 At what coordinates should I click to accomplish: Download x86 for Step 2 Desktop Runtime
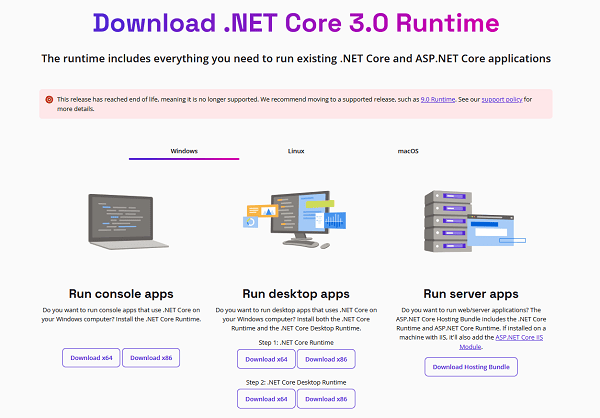[326, 399]
